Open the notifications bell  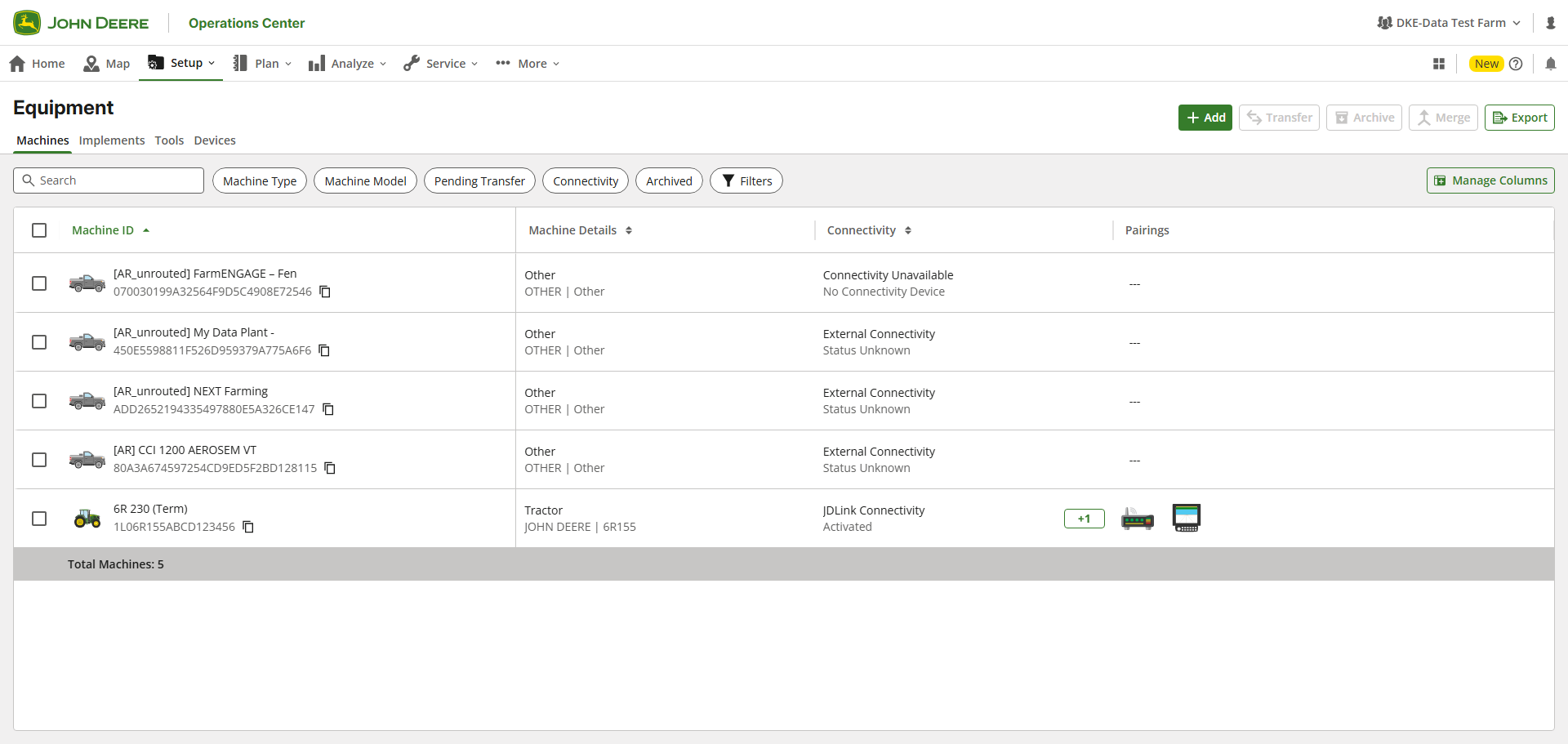coord(1550,64)
